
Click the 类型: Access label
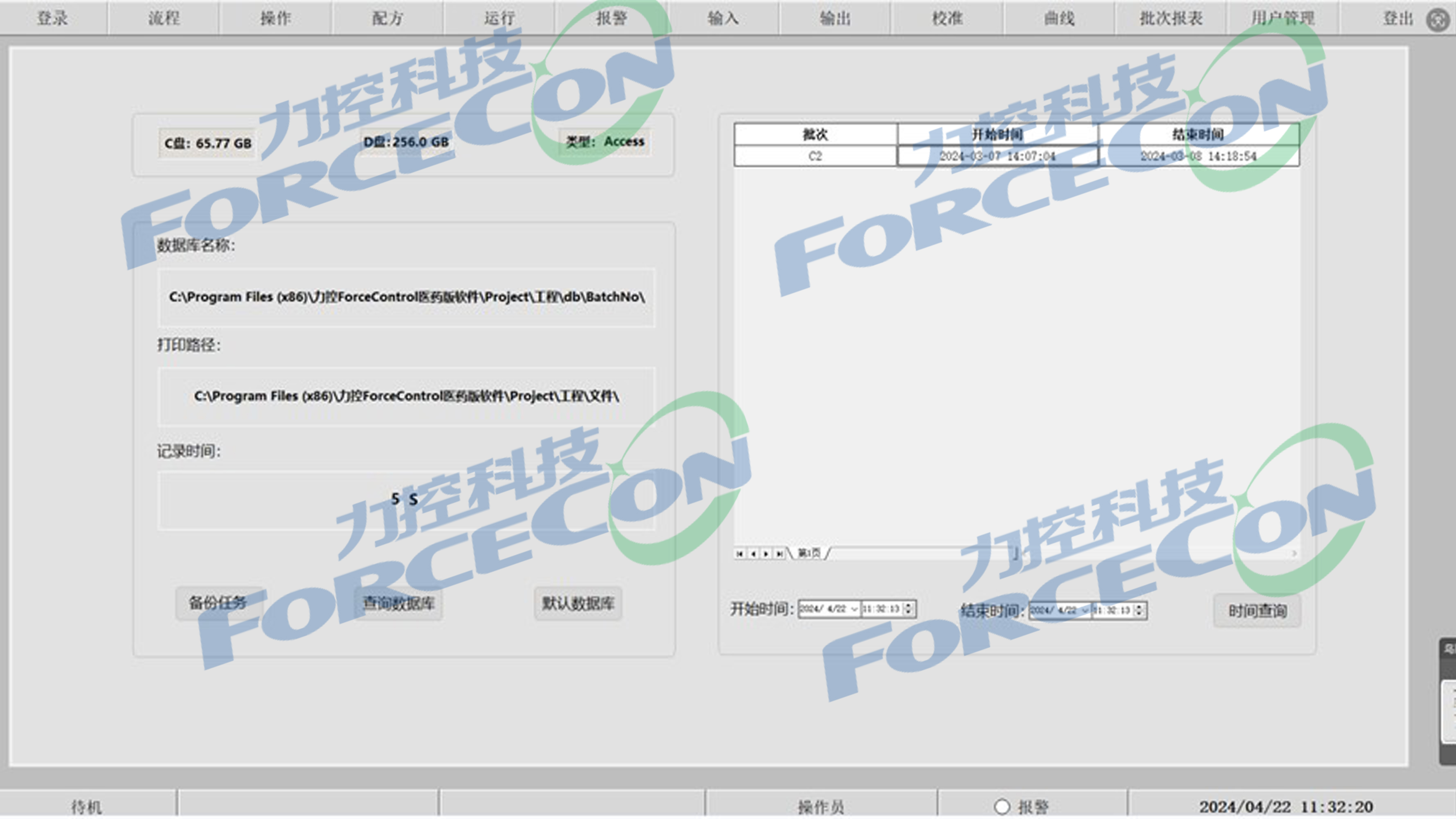pos(605,141)
